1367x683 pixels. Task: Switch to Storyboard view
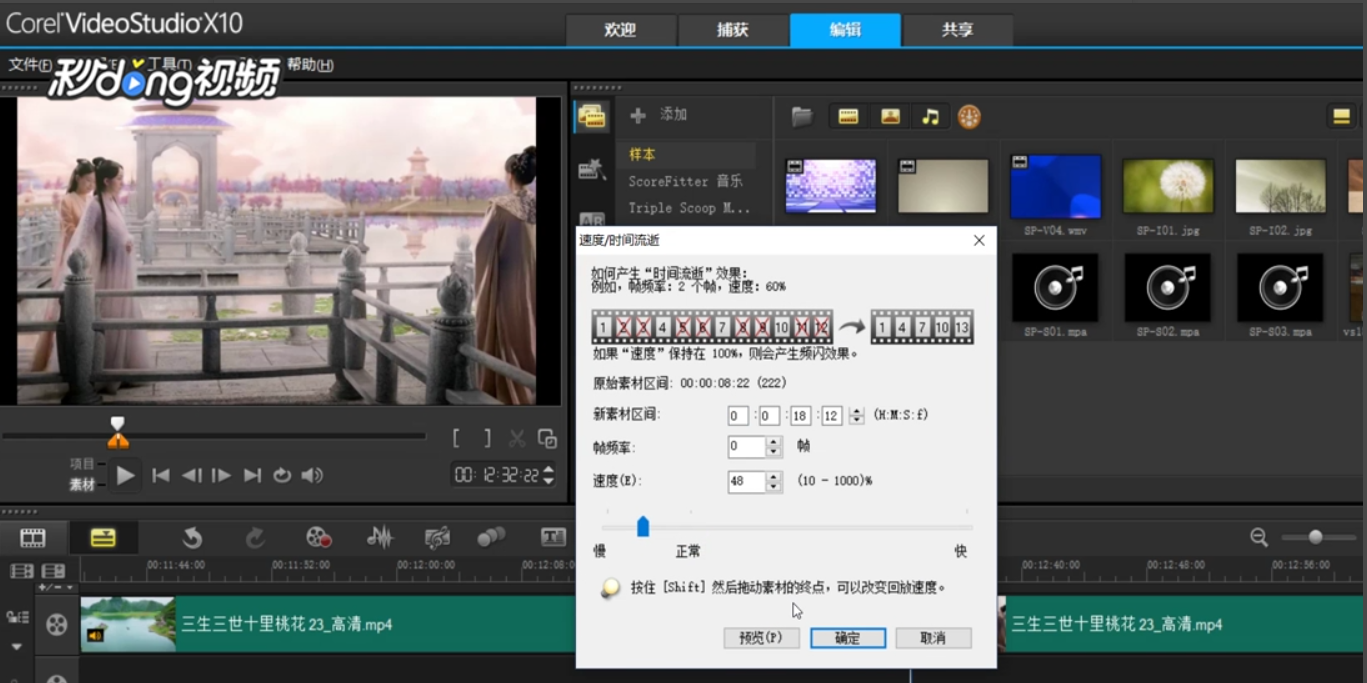[x=33, y=538]
